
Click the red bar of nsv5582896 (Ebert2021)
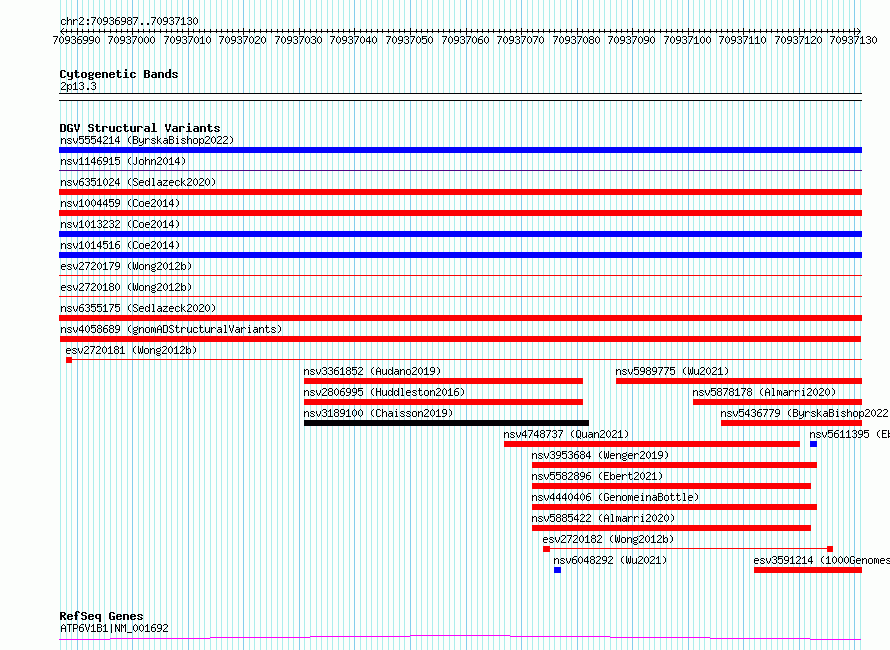(x=671, y=486)
